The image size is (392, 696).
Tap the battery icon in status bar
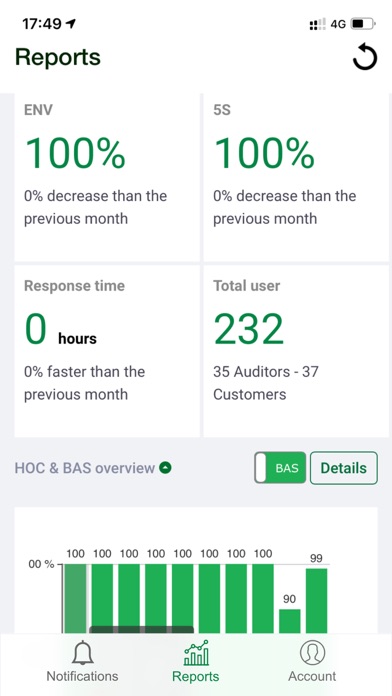(363, 24)
